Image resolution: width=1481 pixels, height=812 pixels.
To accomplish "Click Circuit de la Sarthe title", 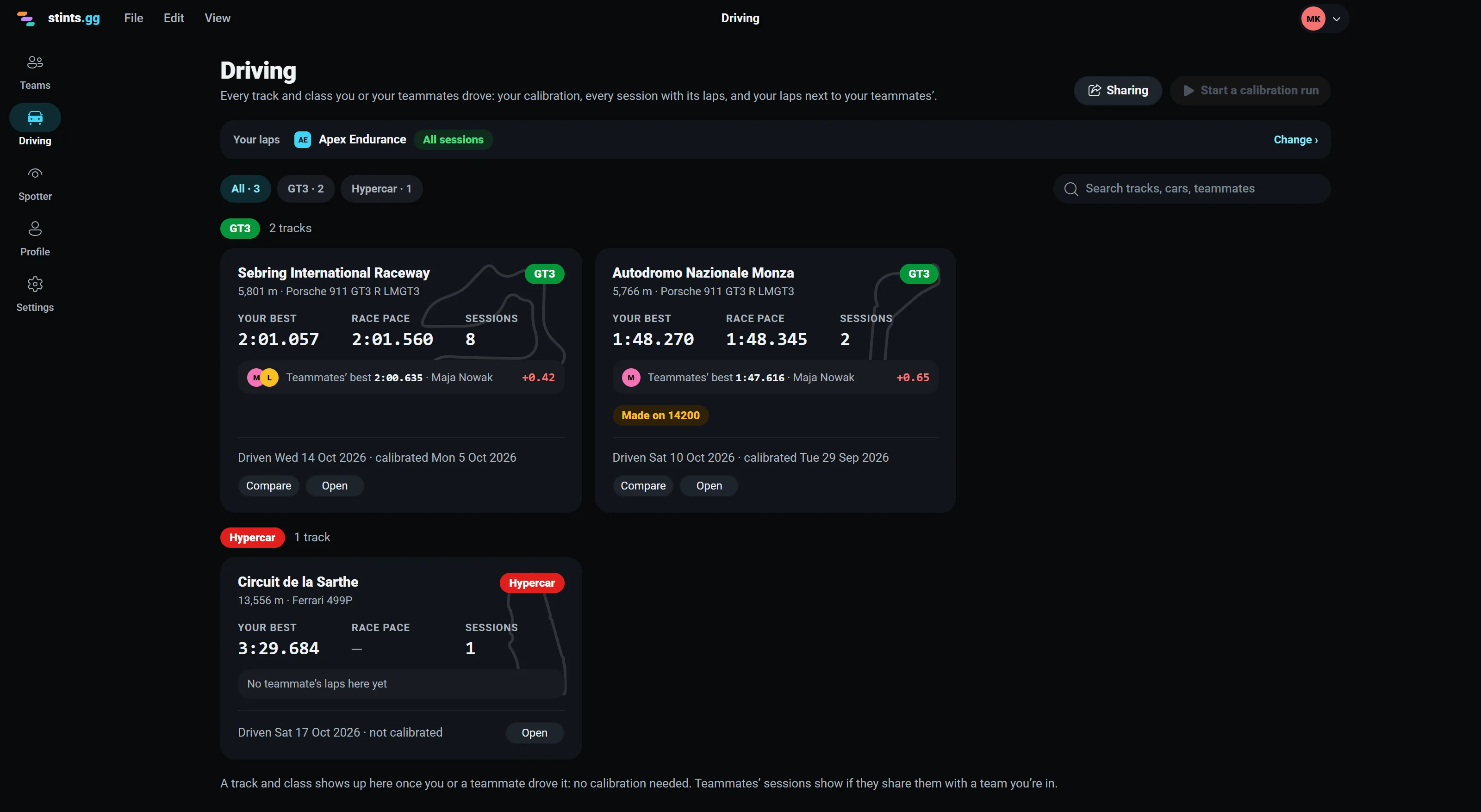I will (x=298, y=582).
